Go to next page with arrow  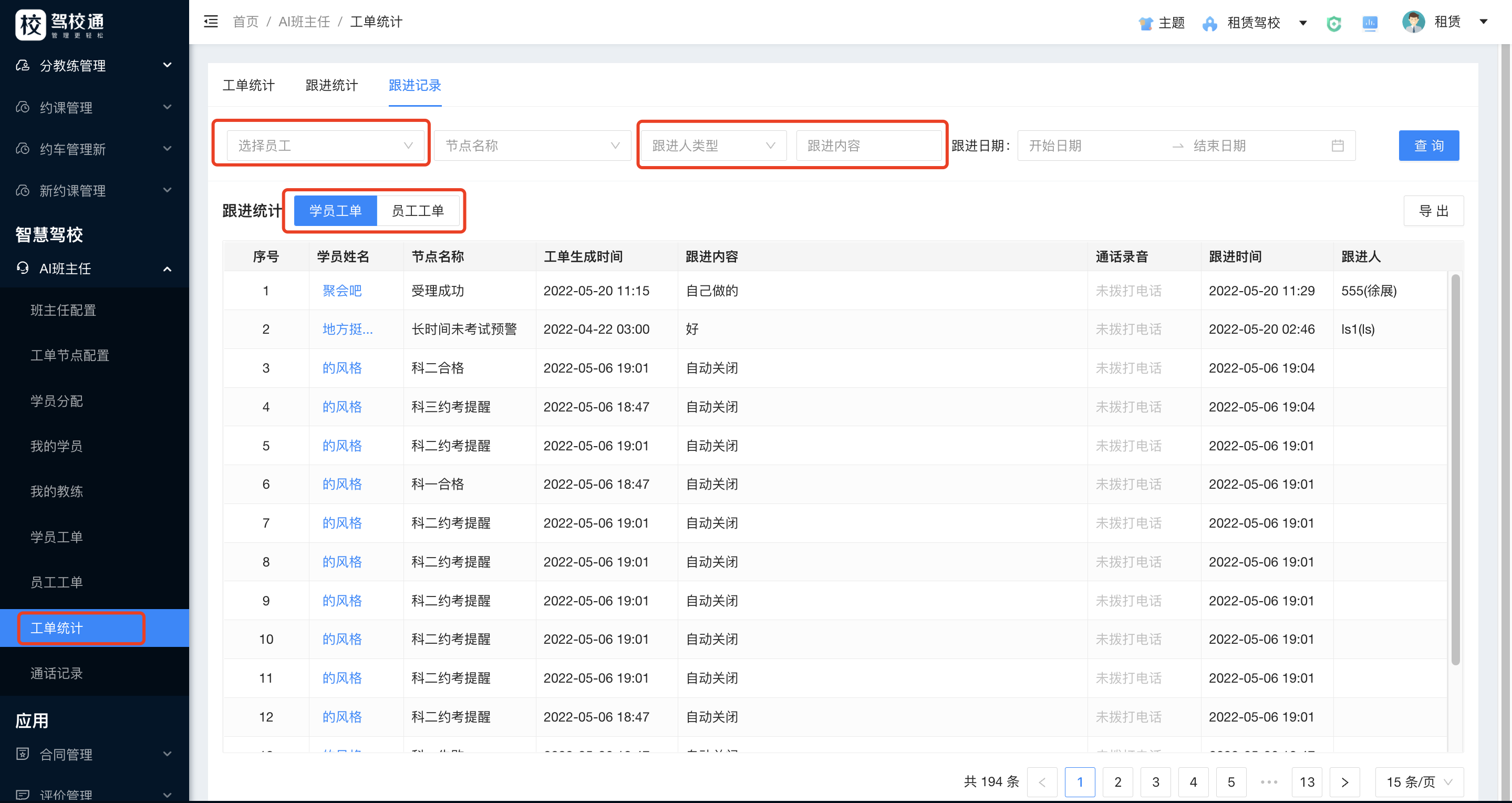[1345, 782]
